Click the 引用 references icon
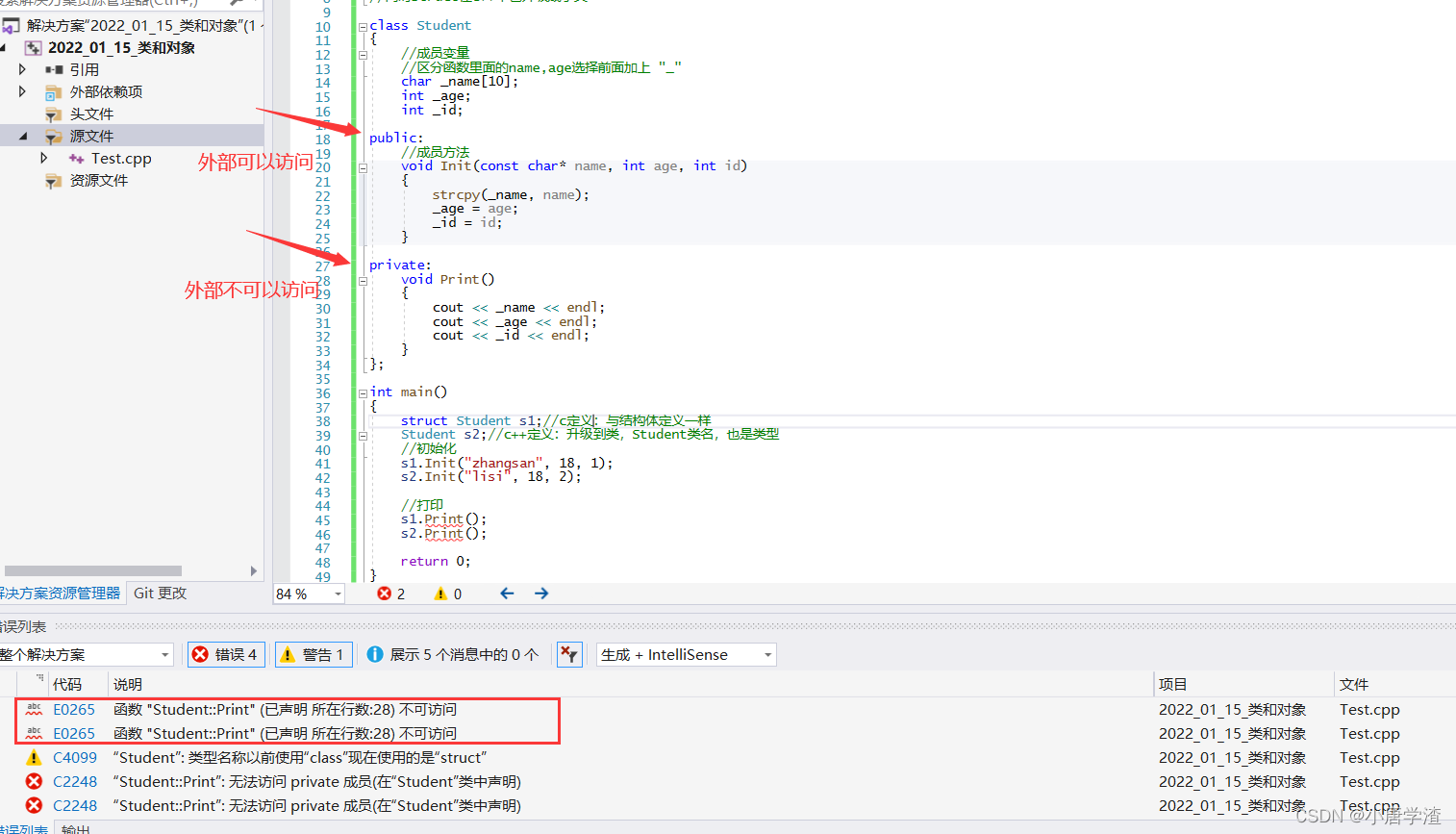Viewport: 1456px width, 834px height. click(x=55, y=69)
